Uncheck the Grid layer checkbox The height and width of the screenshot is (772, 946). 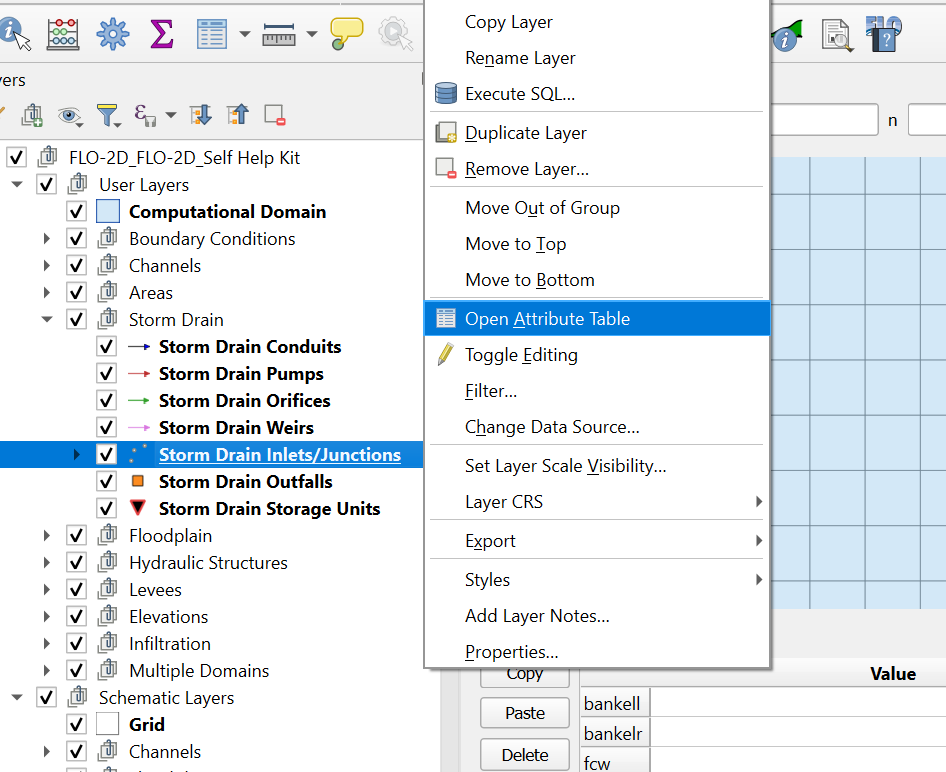tap(76, 725)
